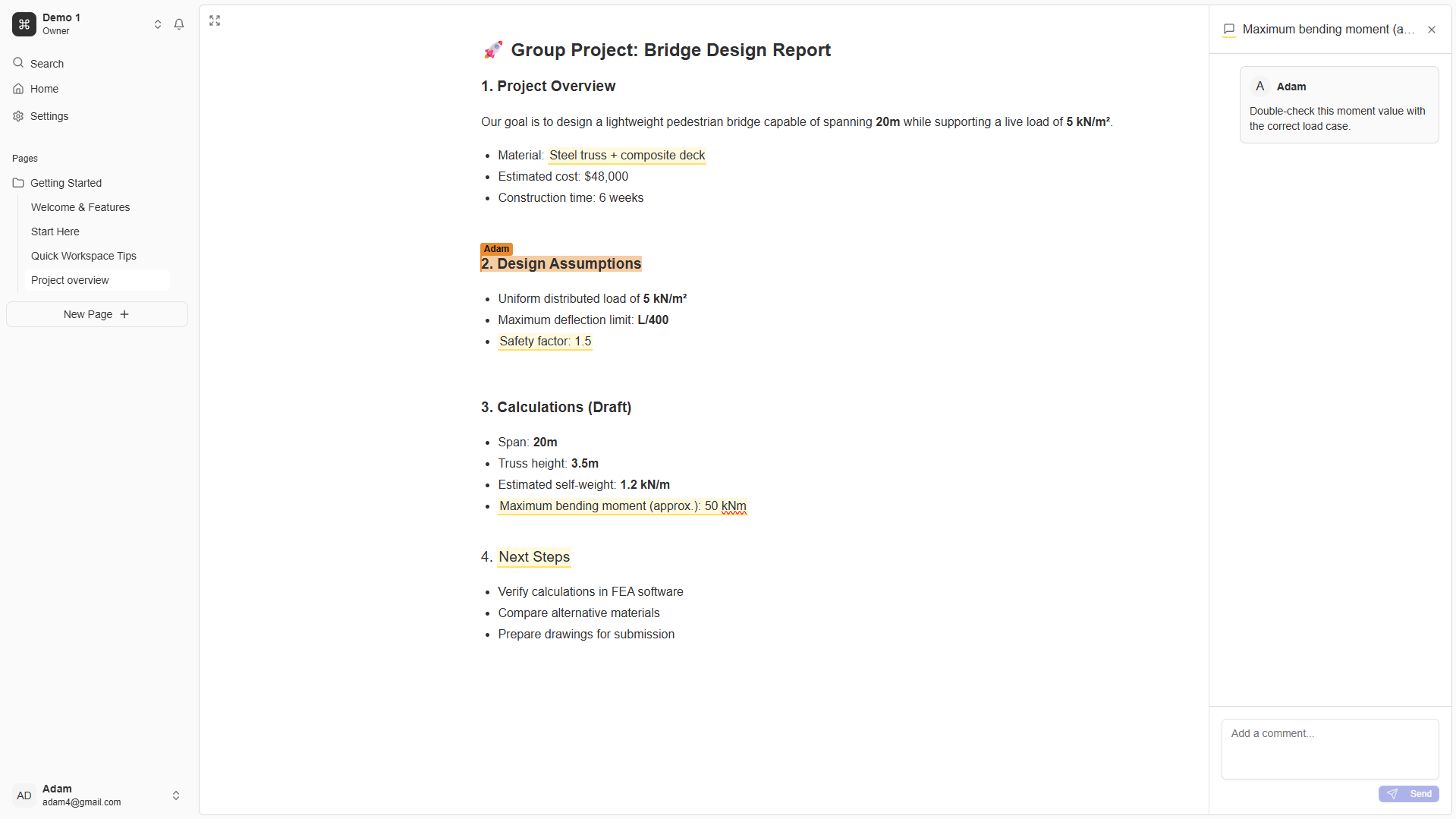Open Search in the sidebar
The height and width of the screenshot is (819, 1456).
tap(47, 64)
